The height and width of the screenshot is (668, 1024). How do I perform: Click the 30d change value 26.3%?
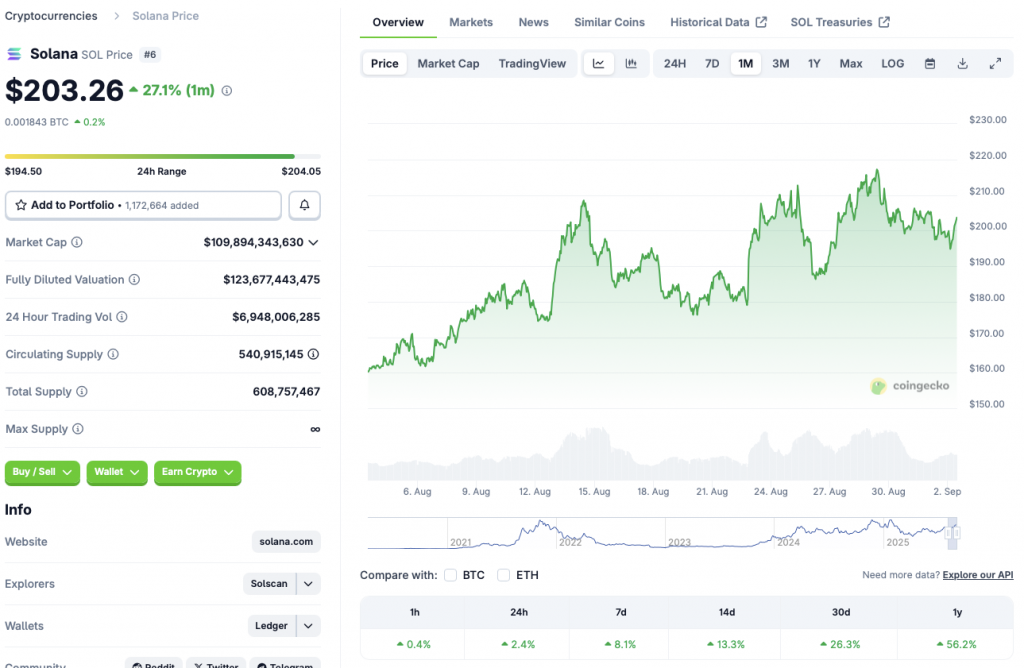842,644
